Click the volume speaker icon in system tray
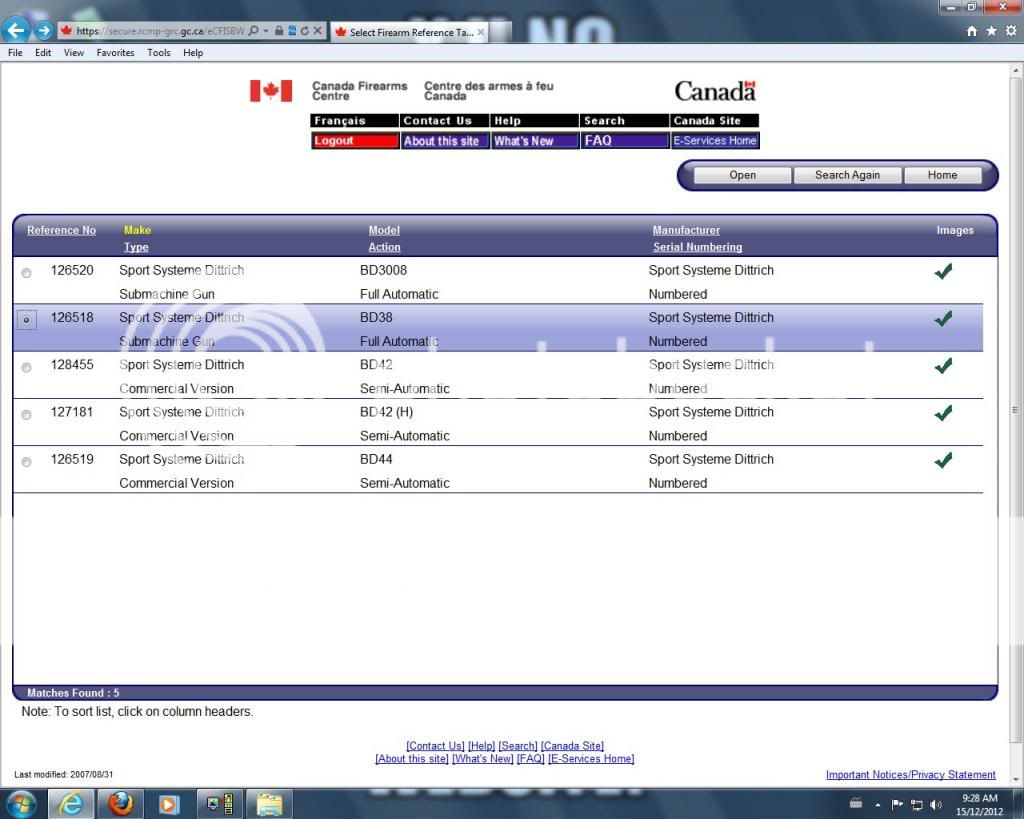This screenshot has width=1024, height=819. pos(936,804)
